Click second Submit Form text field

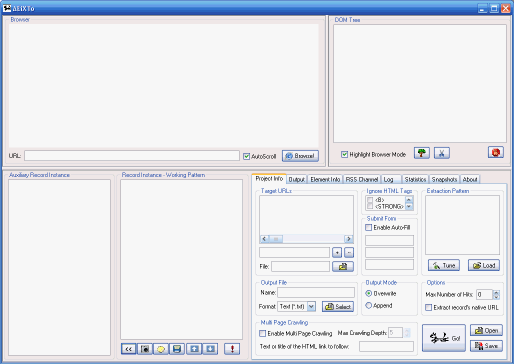tap(389, 252)
